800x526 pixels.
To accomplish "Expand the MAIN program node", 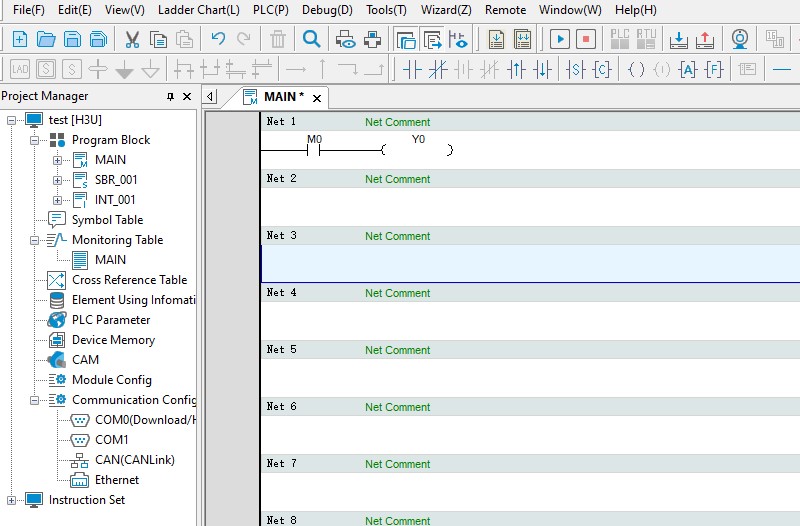I will (x=57, y=160).
